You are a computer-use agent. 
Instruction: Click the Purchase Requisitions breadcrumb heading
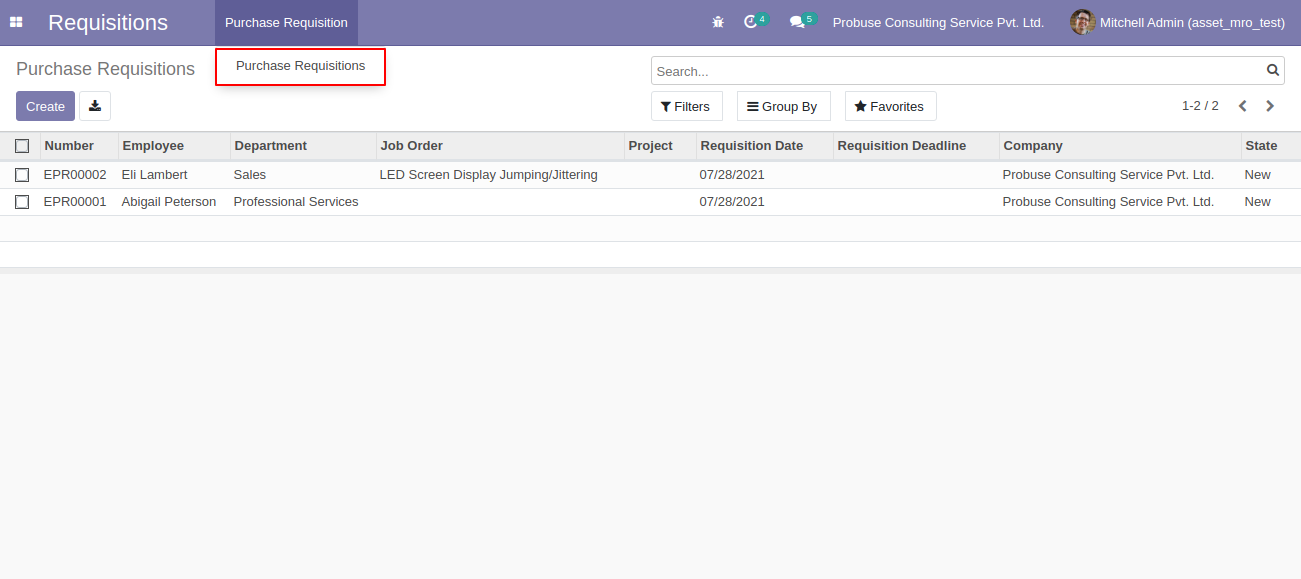pyautogui.click(x=105, y=69)
